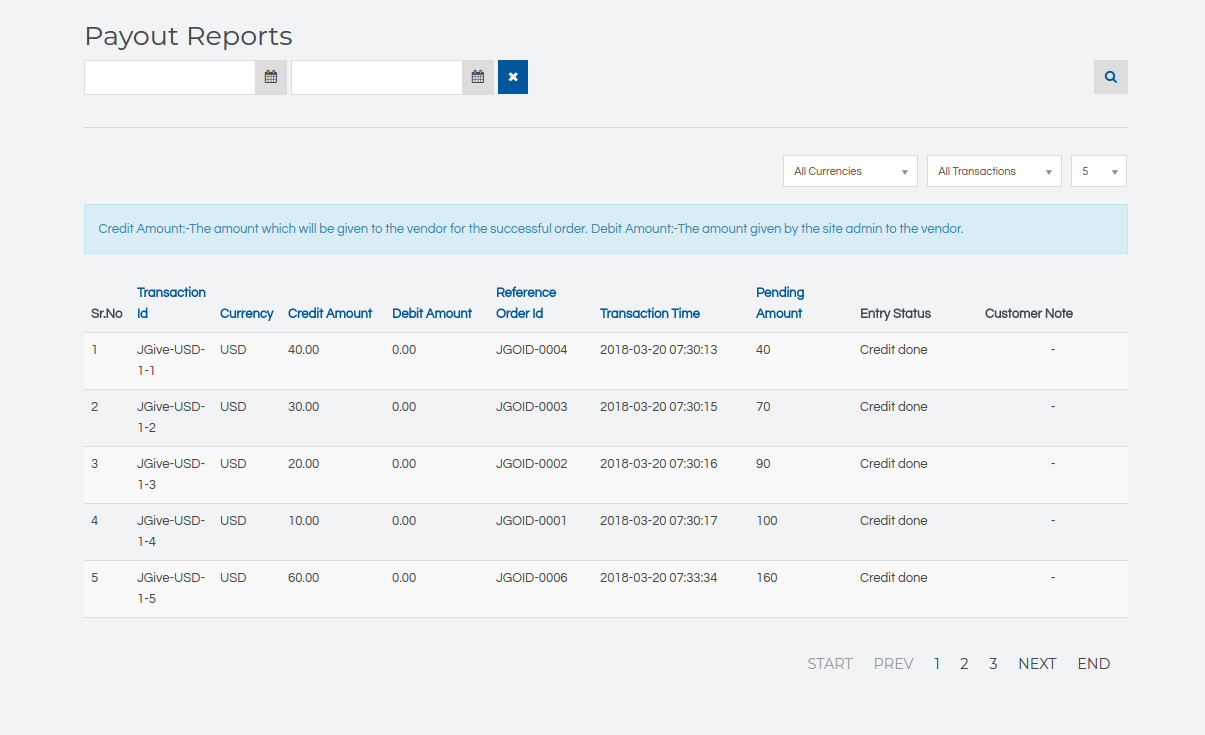The width and height of the screenshot is (1205, 735).
Task: Select transaction id JGive-USD-1-5
Action: (171, 588)
